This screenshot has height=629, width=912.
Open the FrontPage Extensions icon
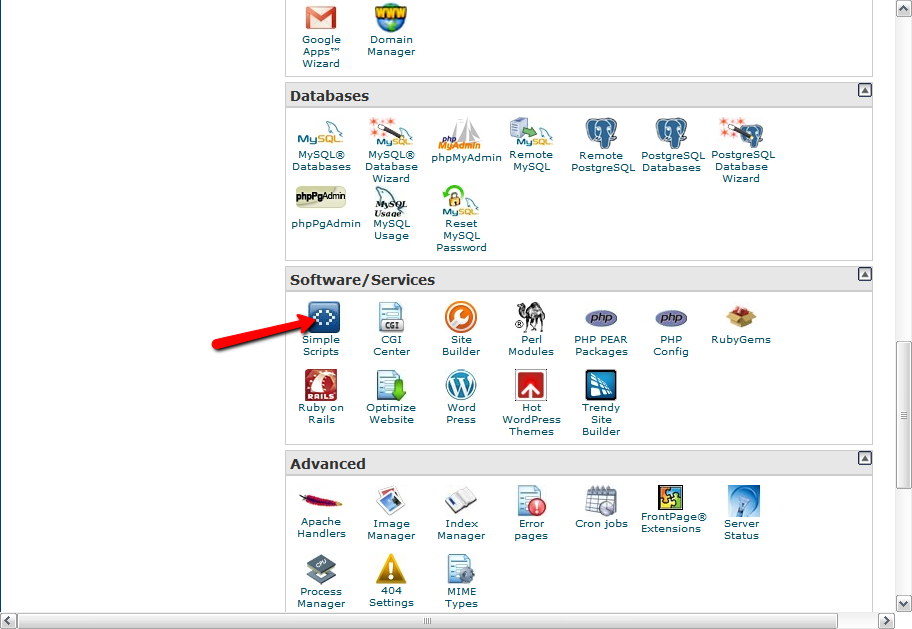click(671, 497)
